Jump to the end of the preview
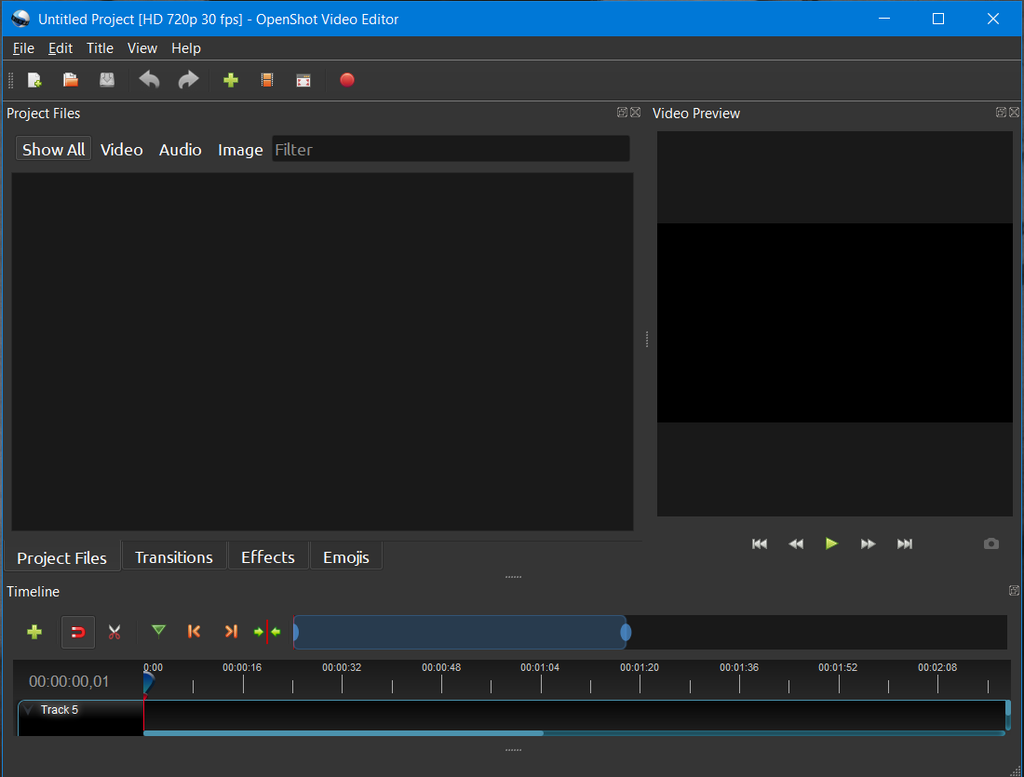The height and width of the screenshot is (777, 1024). coord(904,544)
